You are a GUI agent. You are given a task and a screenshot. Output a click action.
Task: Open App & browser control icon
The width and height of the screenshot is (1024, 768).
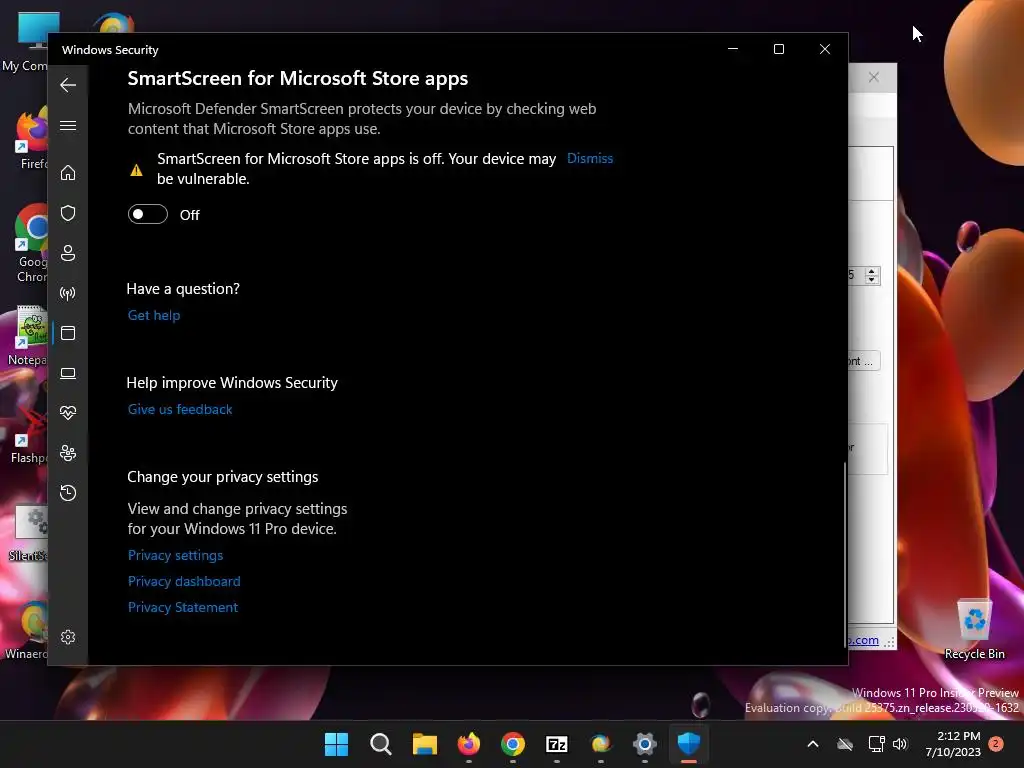coord(68,333)
